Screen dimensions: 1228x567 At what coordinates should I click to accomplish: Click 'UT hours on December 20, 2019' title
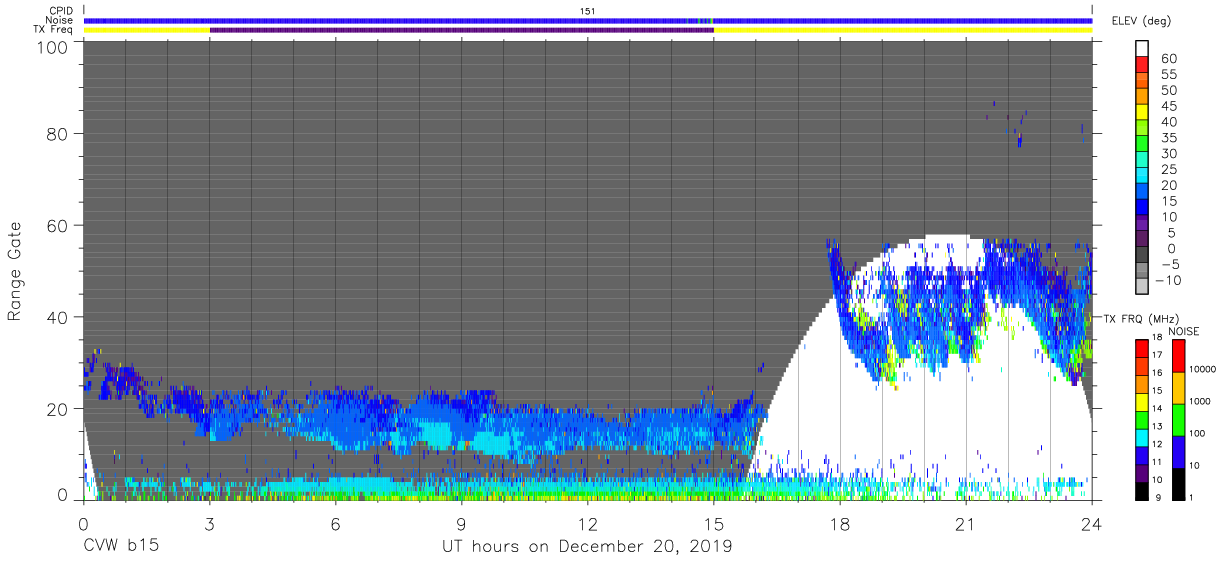[x=588, y=547]
